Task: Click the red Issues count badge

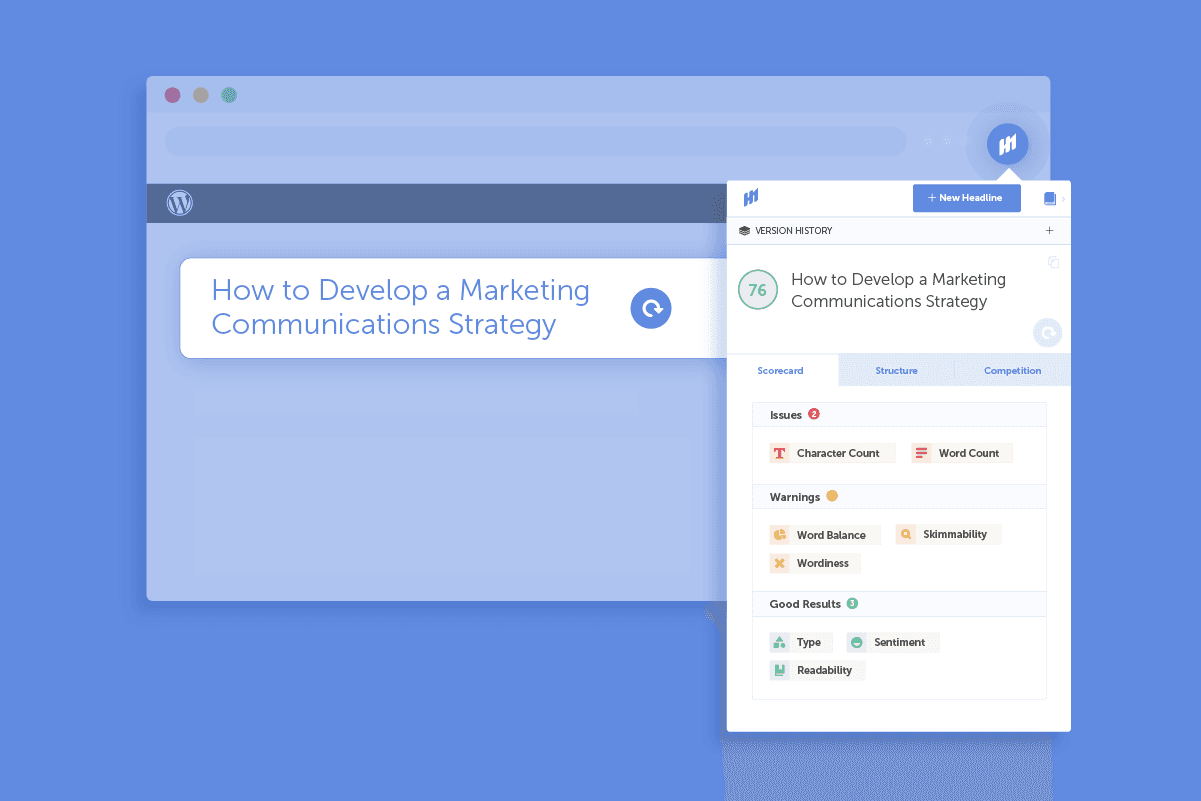Action: [813, 414]
